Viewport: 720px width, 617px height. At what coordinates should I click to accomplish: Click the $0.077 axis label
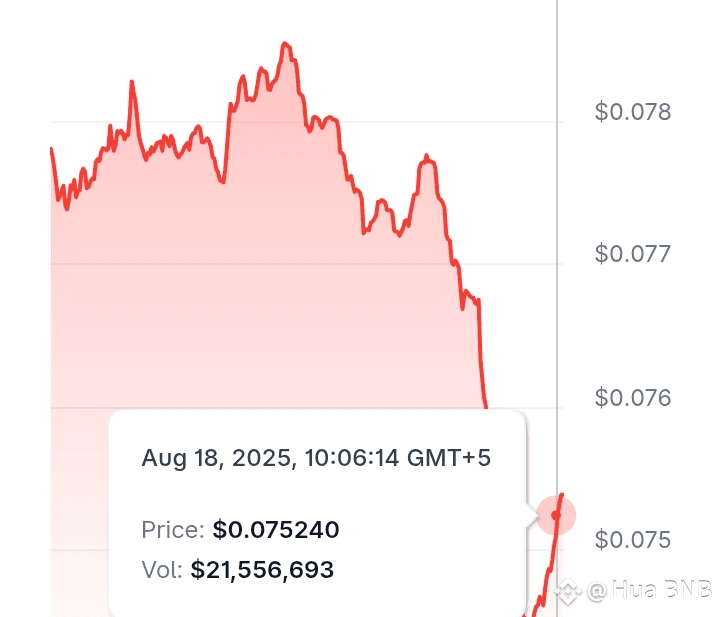click(x=633, y=254)
